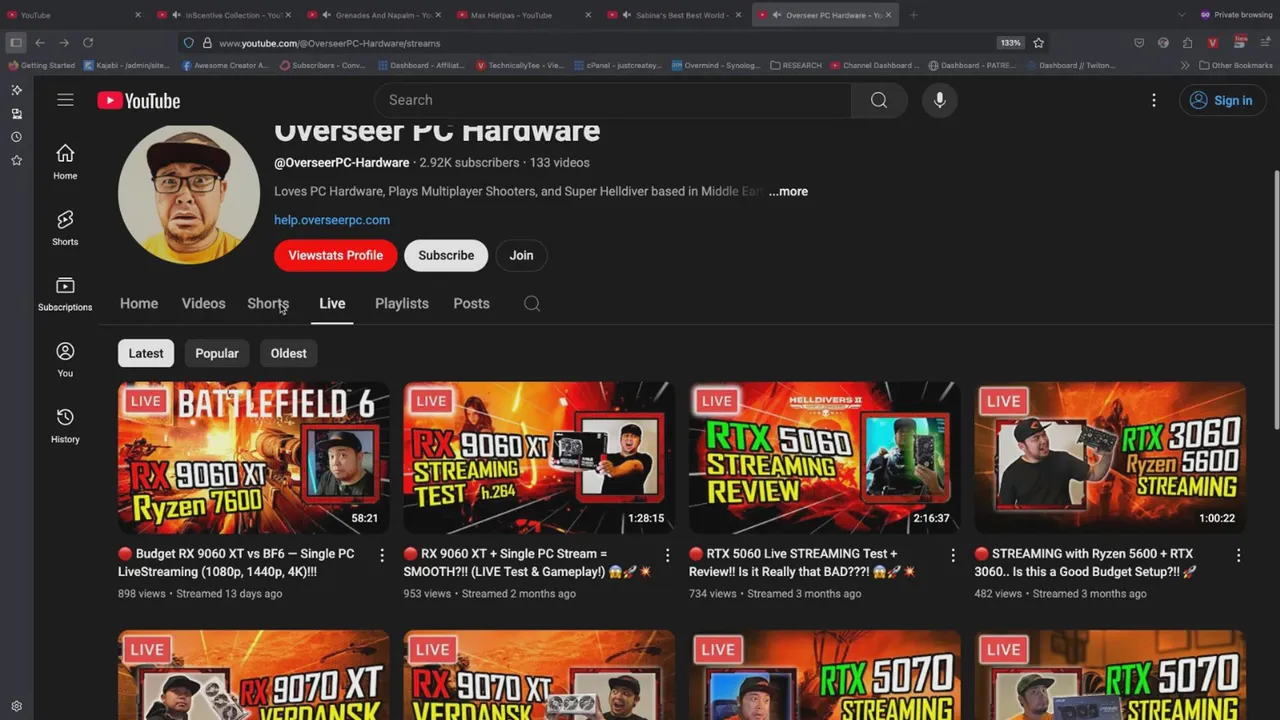The width and height of the screenshot is (1280, 720).
Task: Click the search magnifier button
Action: pos(879,100)
